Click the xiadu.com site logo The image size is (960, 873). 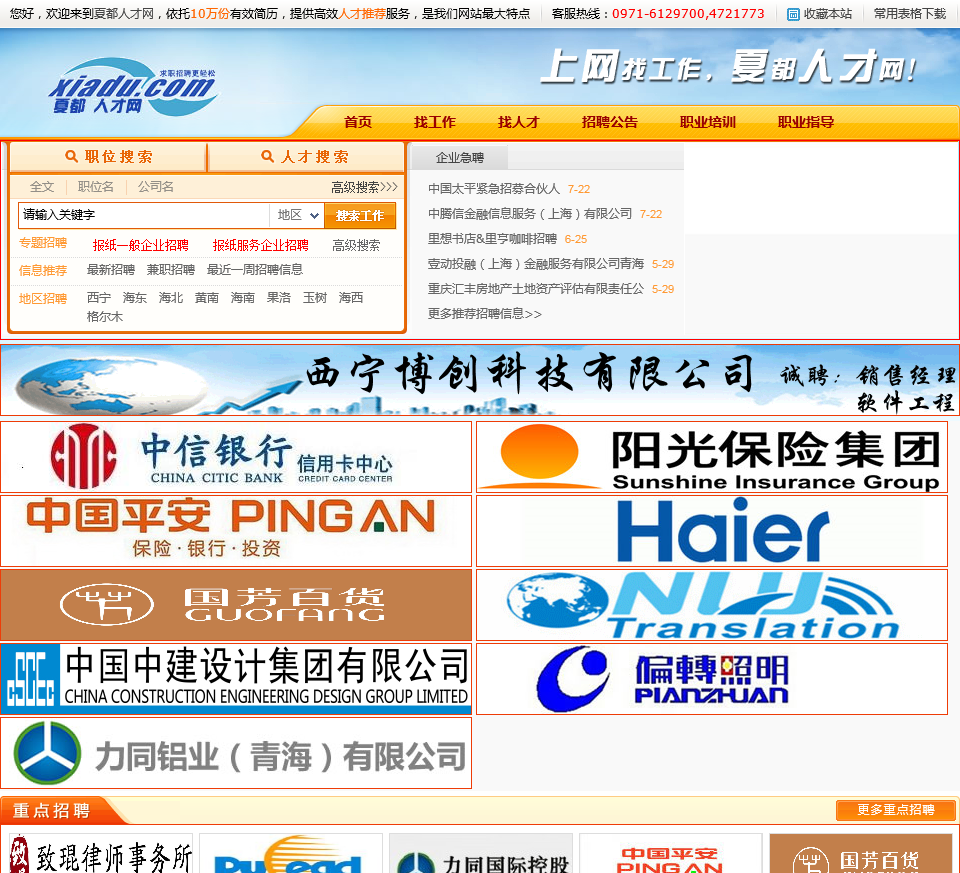(133, 87)
